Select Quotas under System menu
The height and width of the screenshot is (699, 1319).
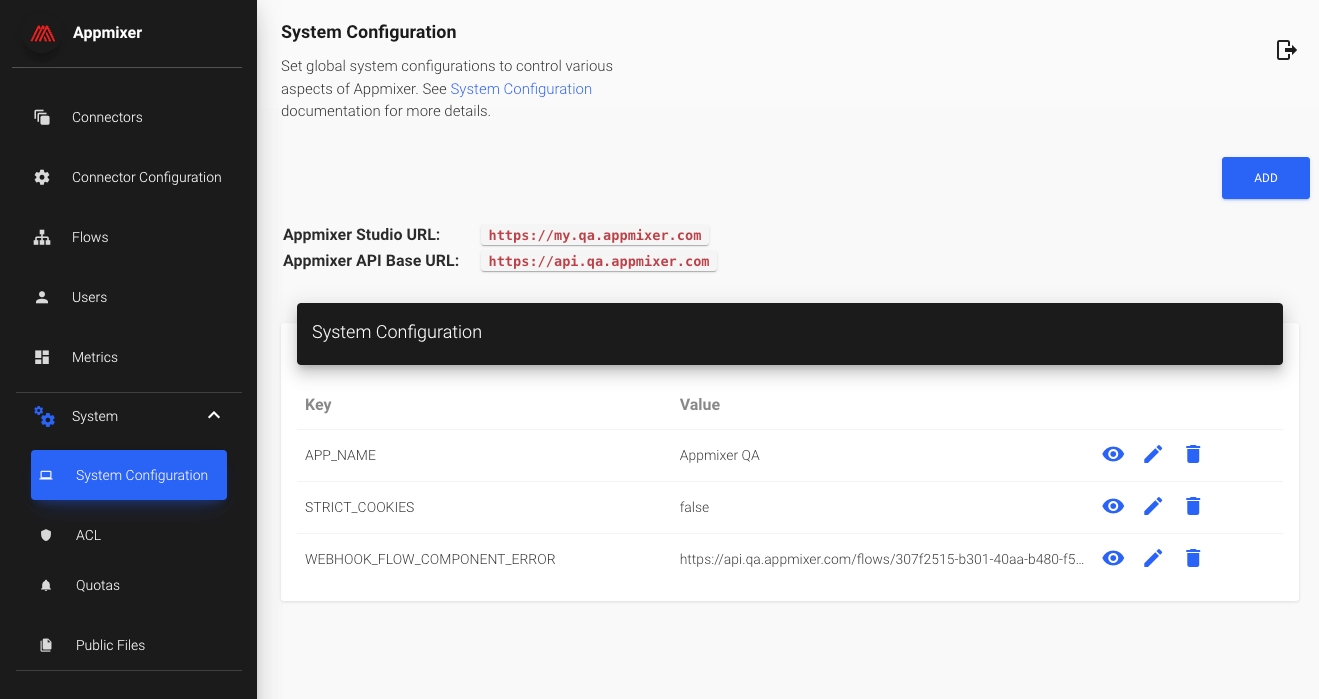click(97, 585)
